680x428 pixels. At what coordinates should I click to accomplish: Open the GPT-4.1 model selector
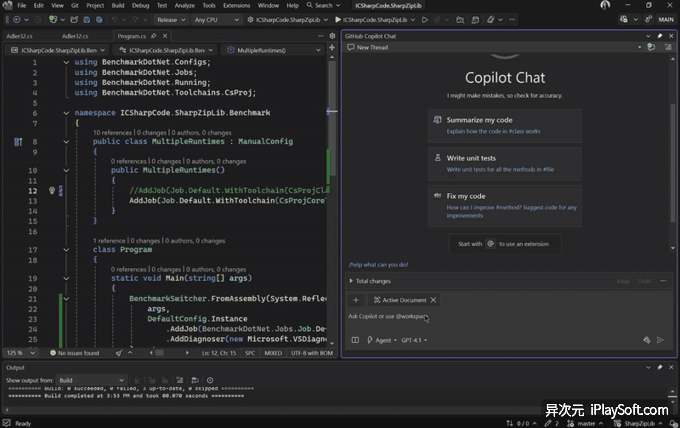pos(414,340)
